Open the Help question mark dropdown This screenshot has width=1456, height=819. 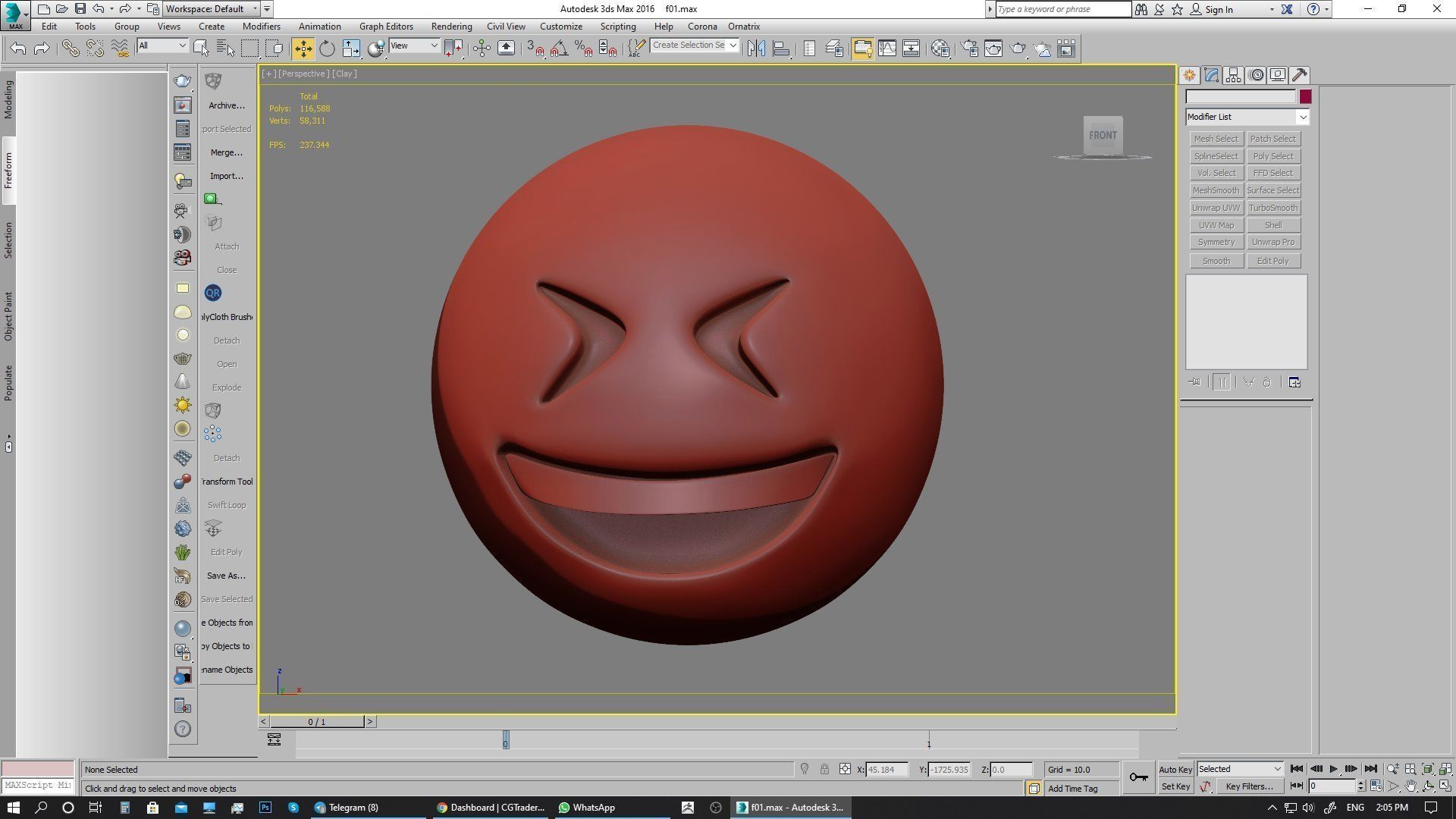point(1326,10)
